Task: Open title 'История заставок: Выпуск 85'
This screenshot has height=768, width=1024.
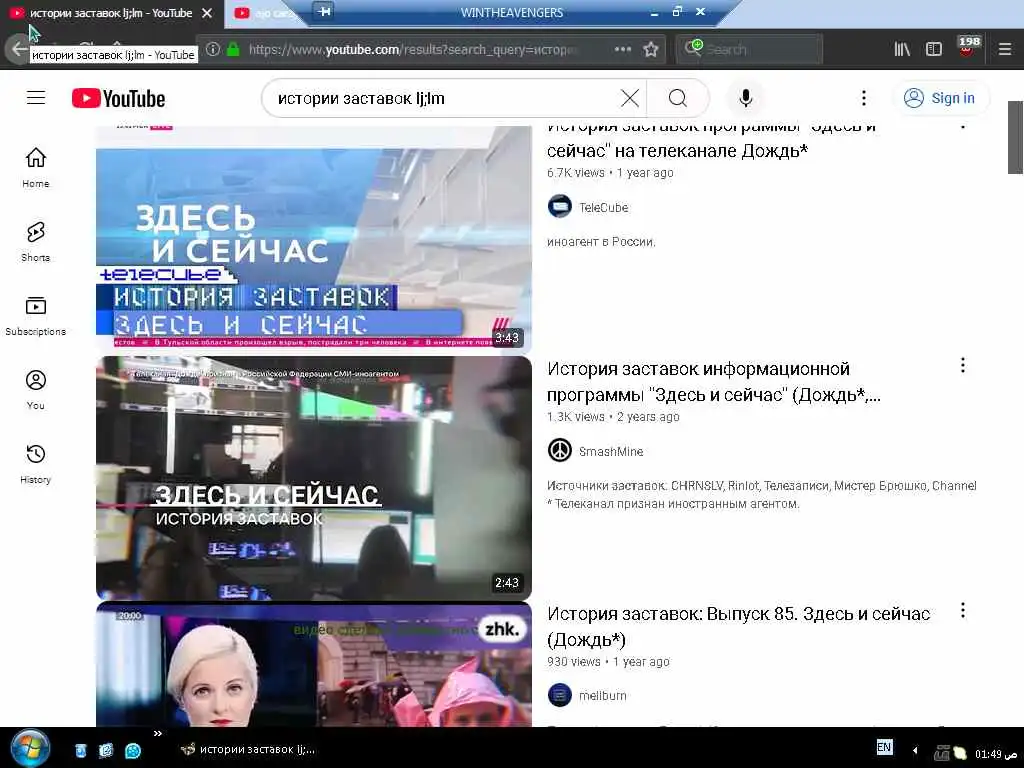Action: [x=739, y=626]
